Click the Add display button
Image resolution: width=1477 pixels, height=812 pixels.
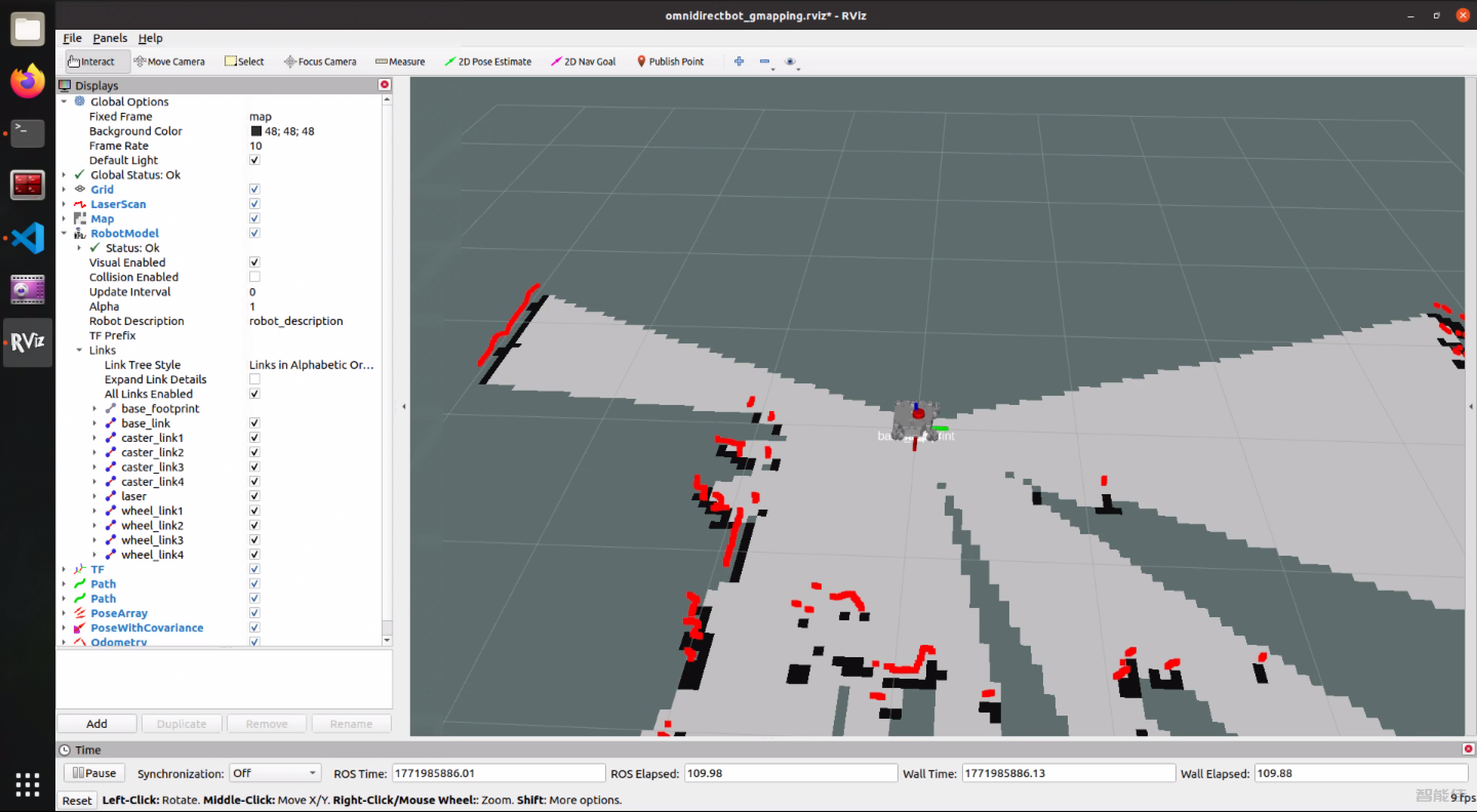tap(96, 723)
